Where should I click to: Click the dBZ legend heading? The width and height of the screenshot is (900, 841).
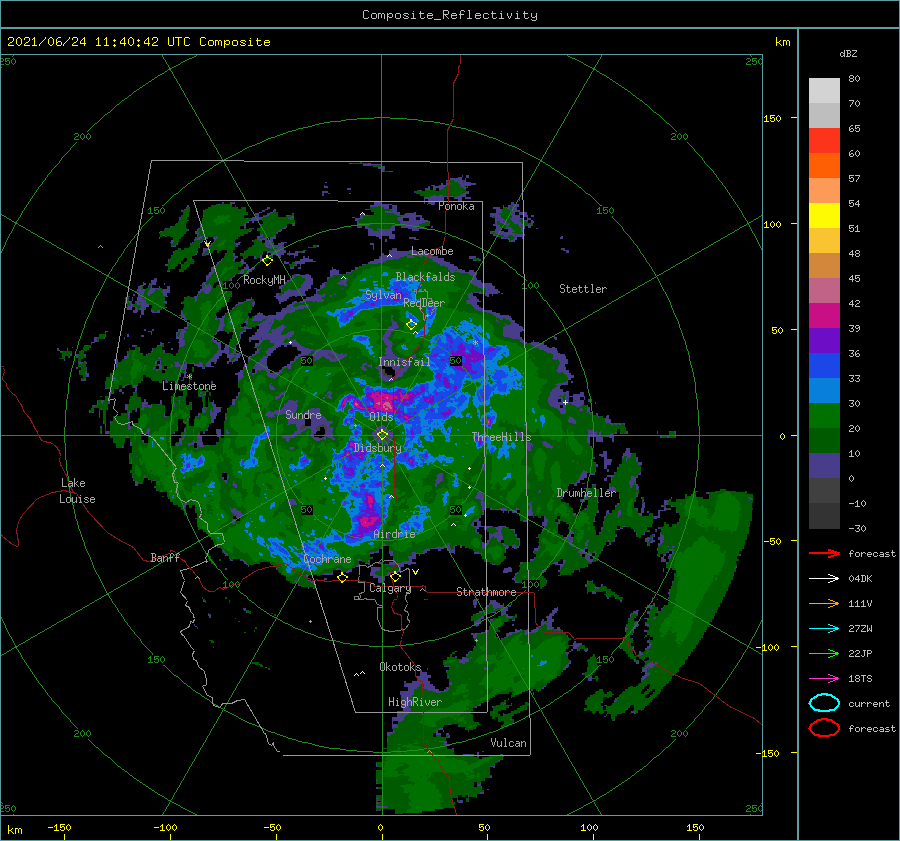[848, 53]
